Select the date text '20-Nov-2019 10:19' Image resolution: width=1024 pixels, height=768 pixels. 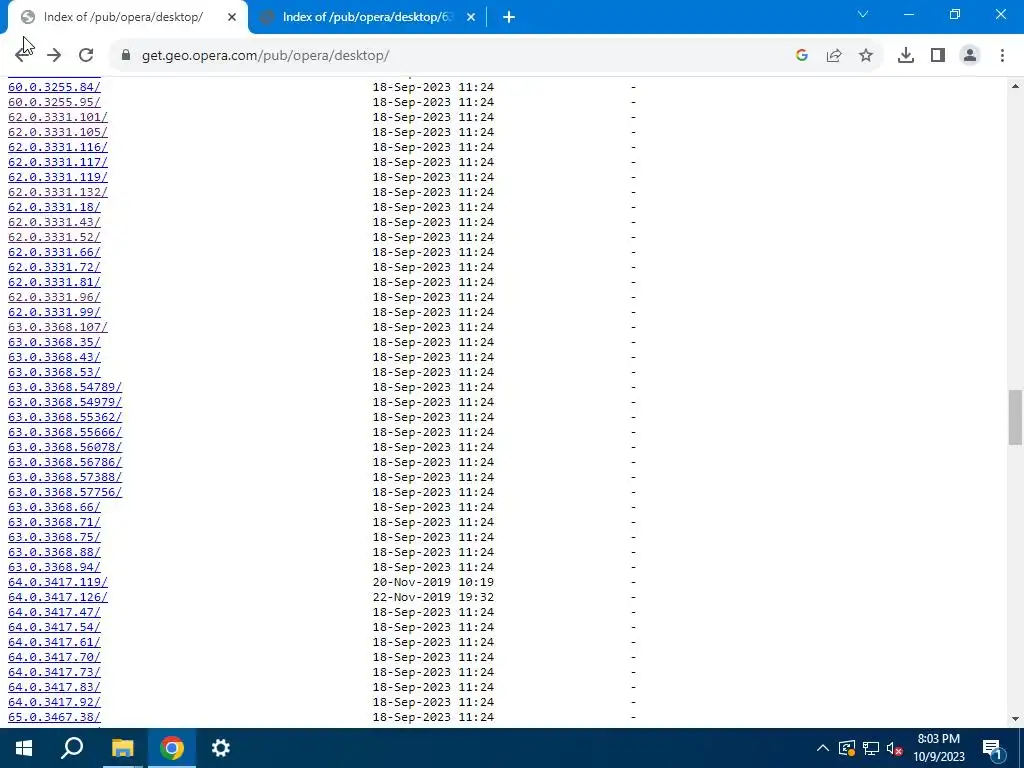point(433,583)
